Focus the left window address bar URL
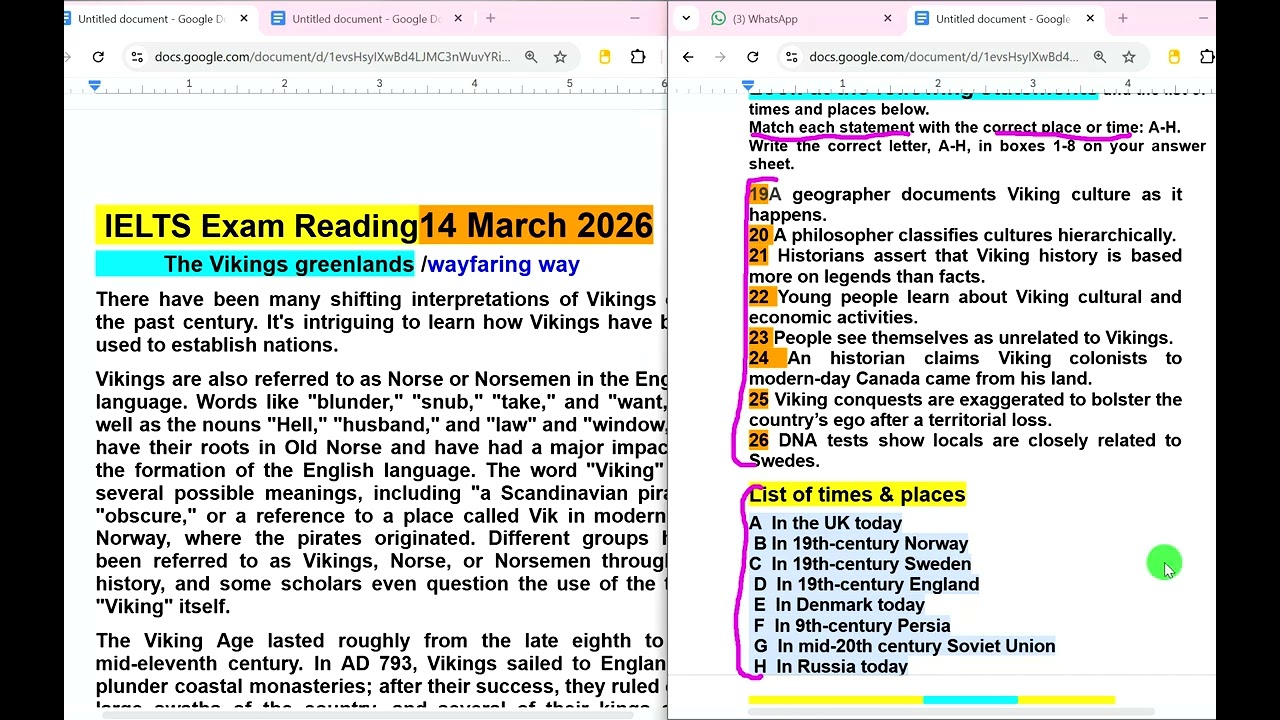The width and height of the screenshot is (1280, 720). [332, 57]
